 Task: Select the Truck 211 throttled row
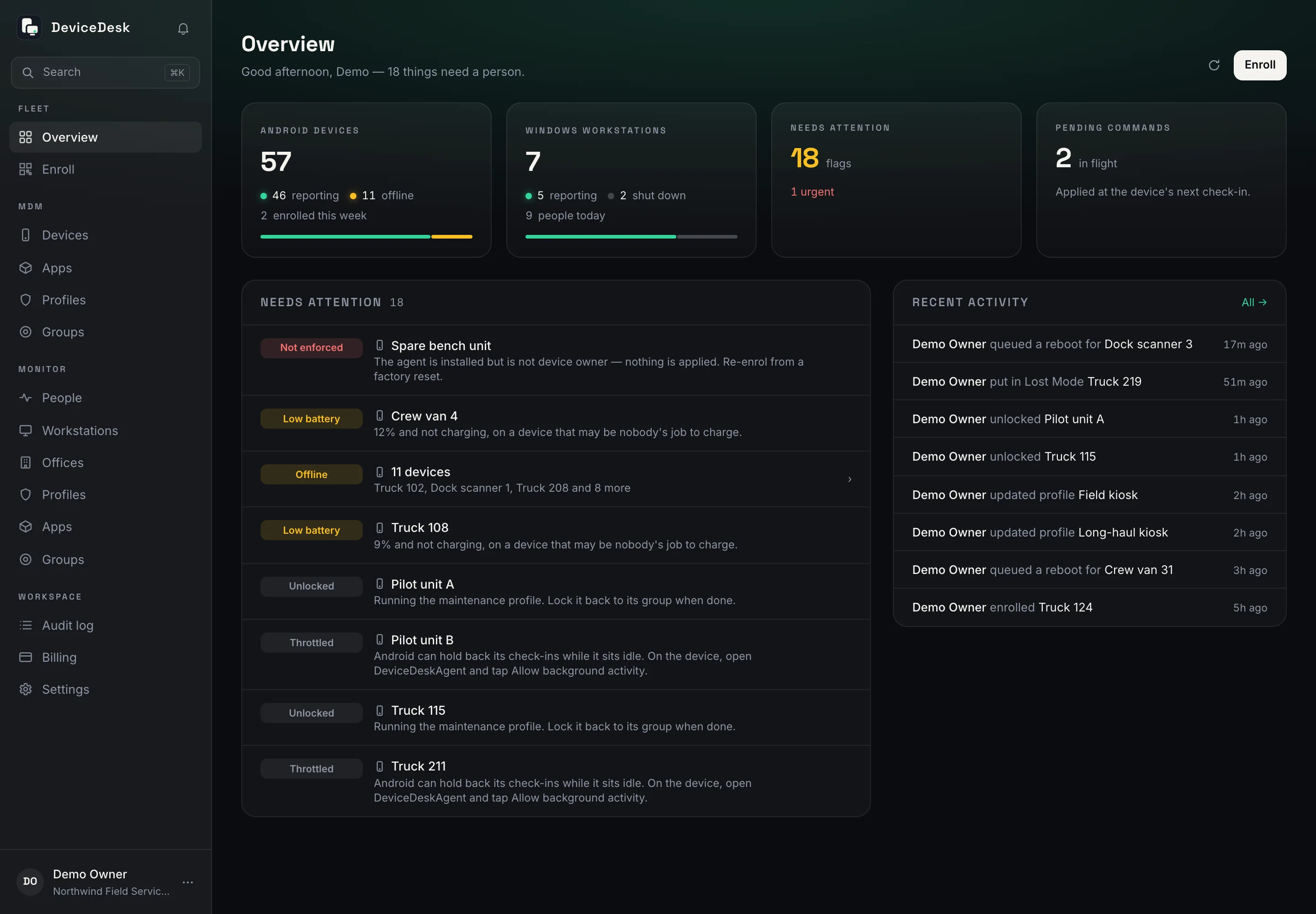(x=556, y=781)
